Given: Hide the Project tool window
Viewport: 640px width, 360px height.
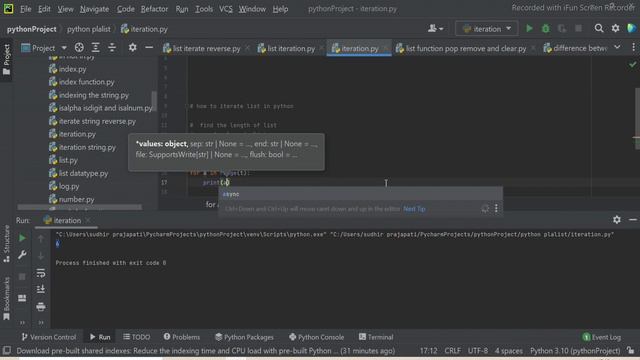Looking at the screenshot, I should pos(149,48).
